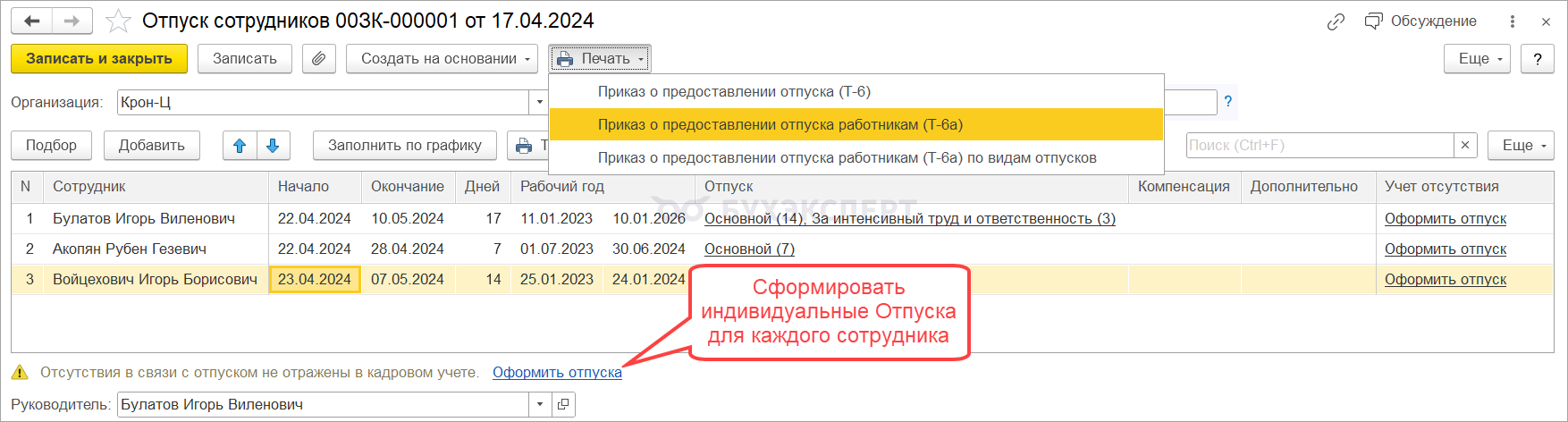Select Т-6а по видам отпусков

pyautogui.click(x=856, y=157)
